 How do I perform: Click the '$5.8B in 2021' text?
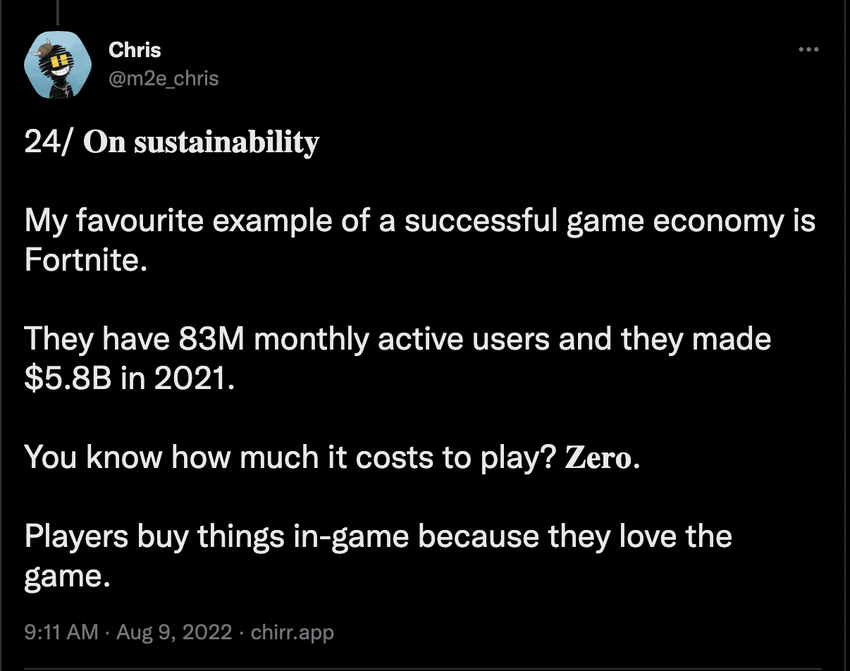point(129,378)
